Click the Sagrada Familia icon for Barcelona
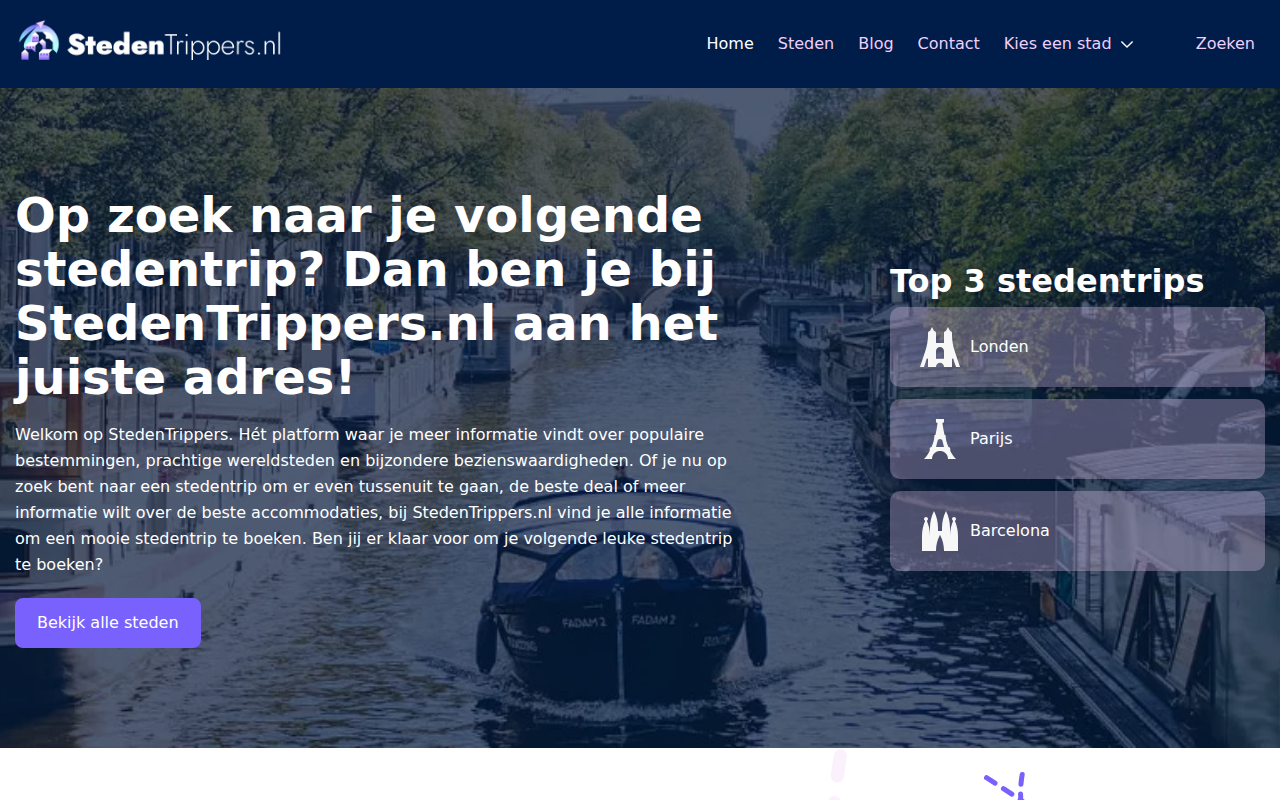Image resolution: width=1280 pixels, height=800 pixels. coord(940,531)
